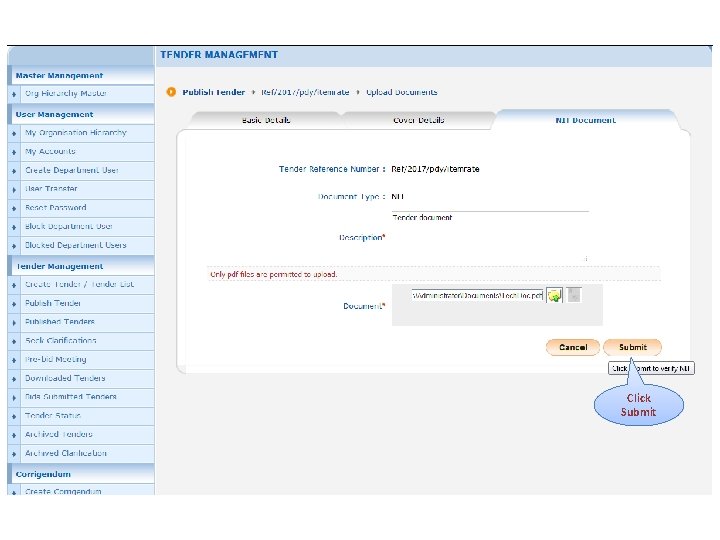Open Archived Tenders
The image size is (720, 540).
[59, 434]
